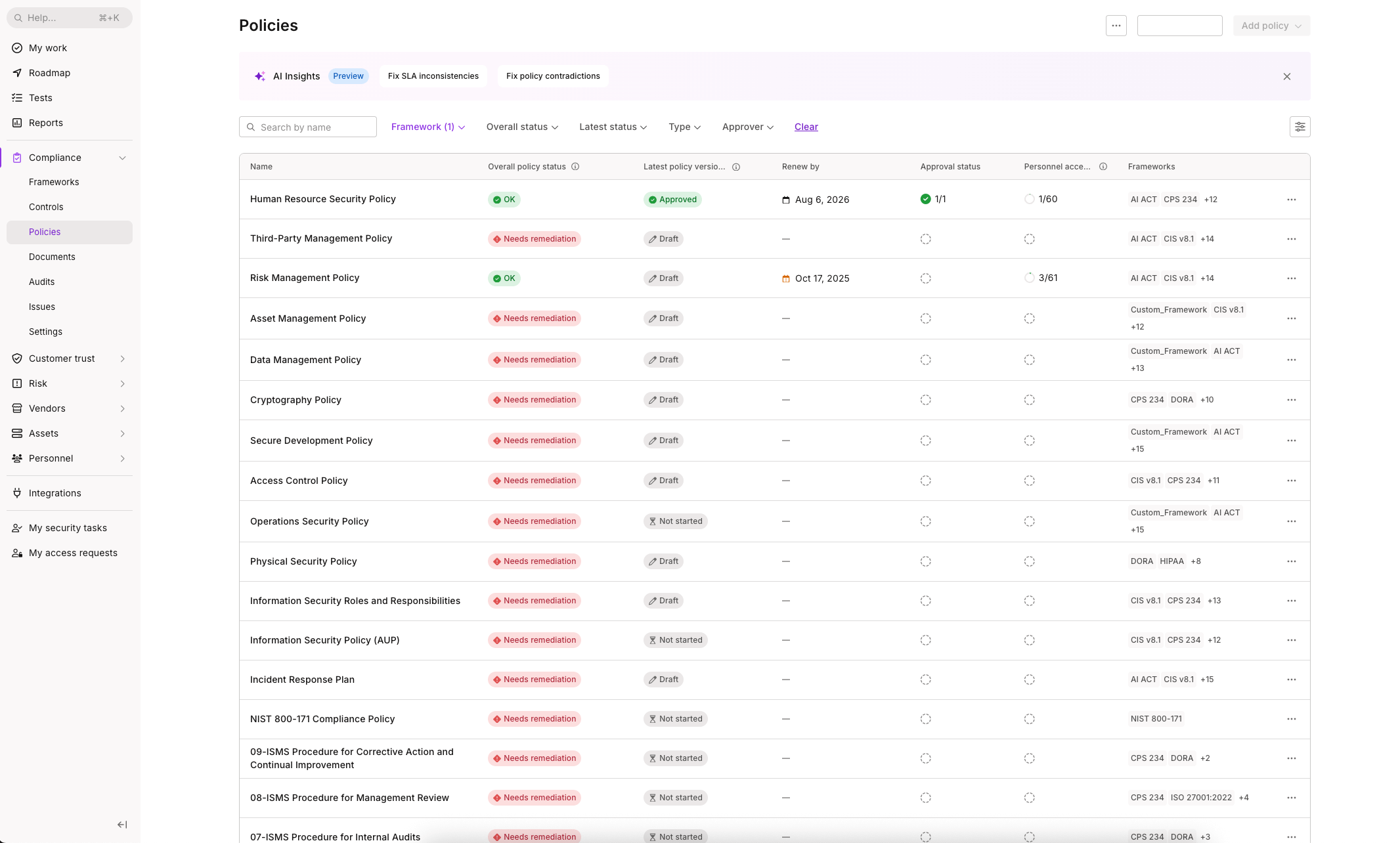Dismiss the AI Insights banner

coord(1286,77)
